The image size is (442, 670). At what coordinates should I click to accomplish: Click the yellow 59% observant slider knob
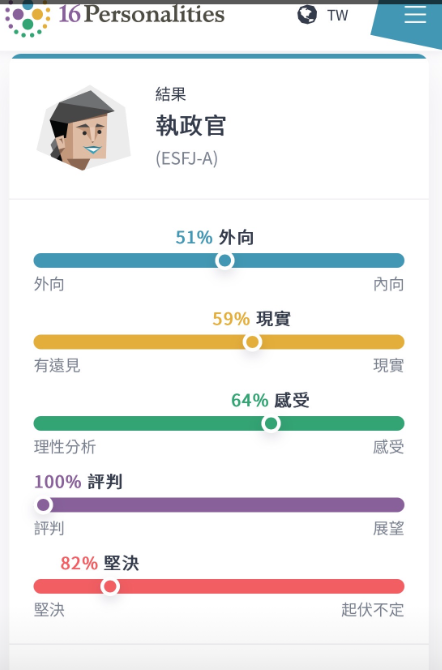point(252,342)
